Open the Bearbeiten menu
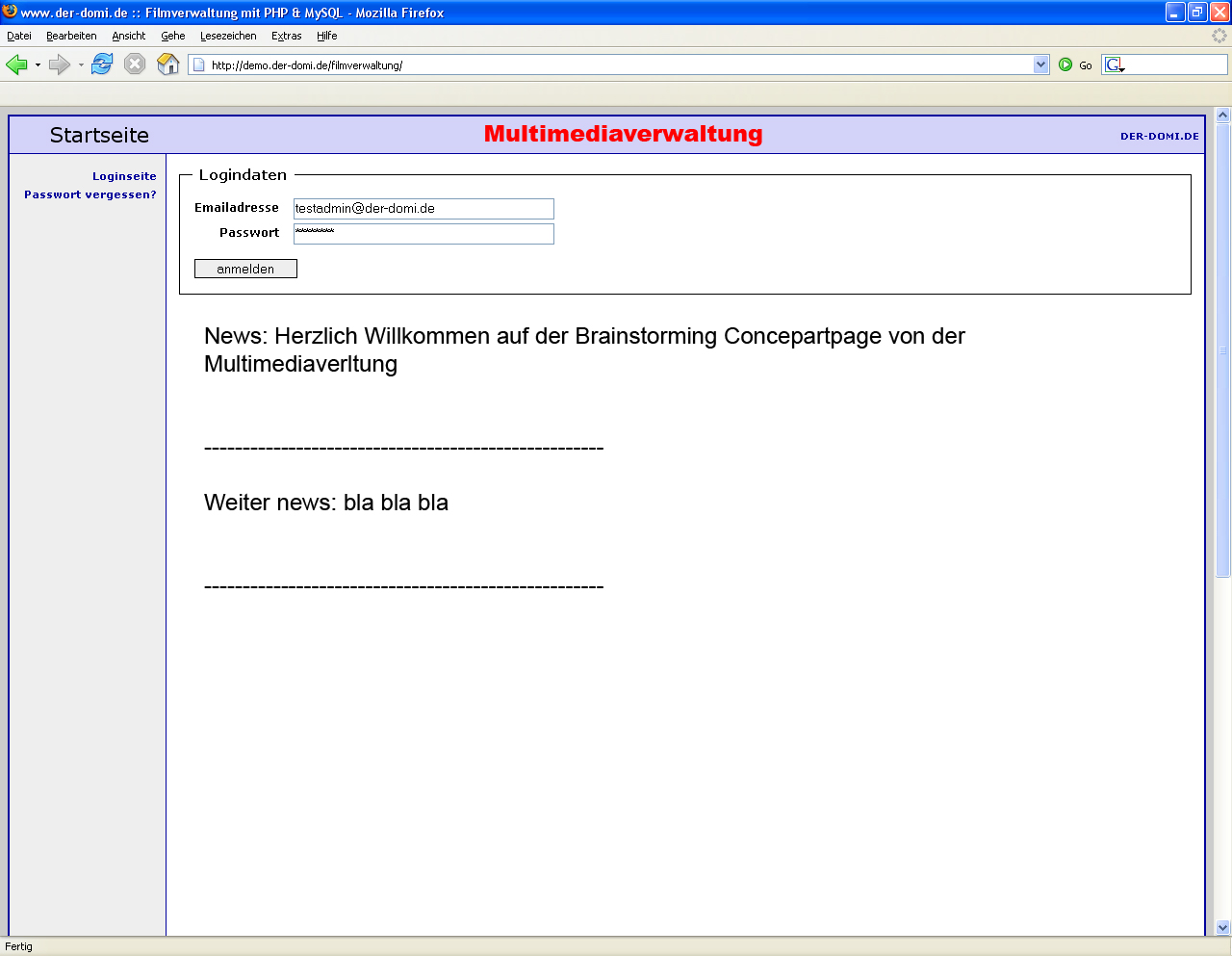Viewport: 1232px width, 956px height. coord(71,36)
